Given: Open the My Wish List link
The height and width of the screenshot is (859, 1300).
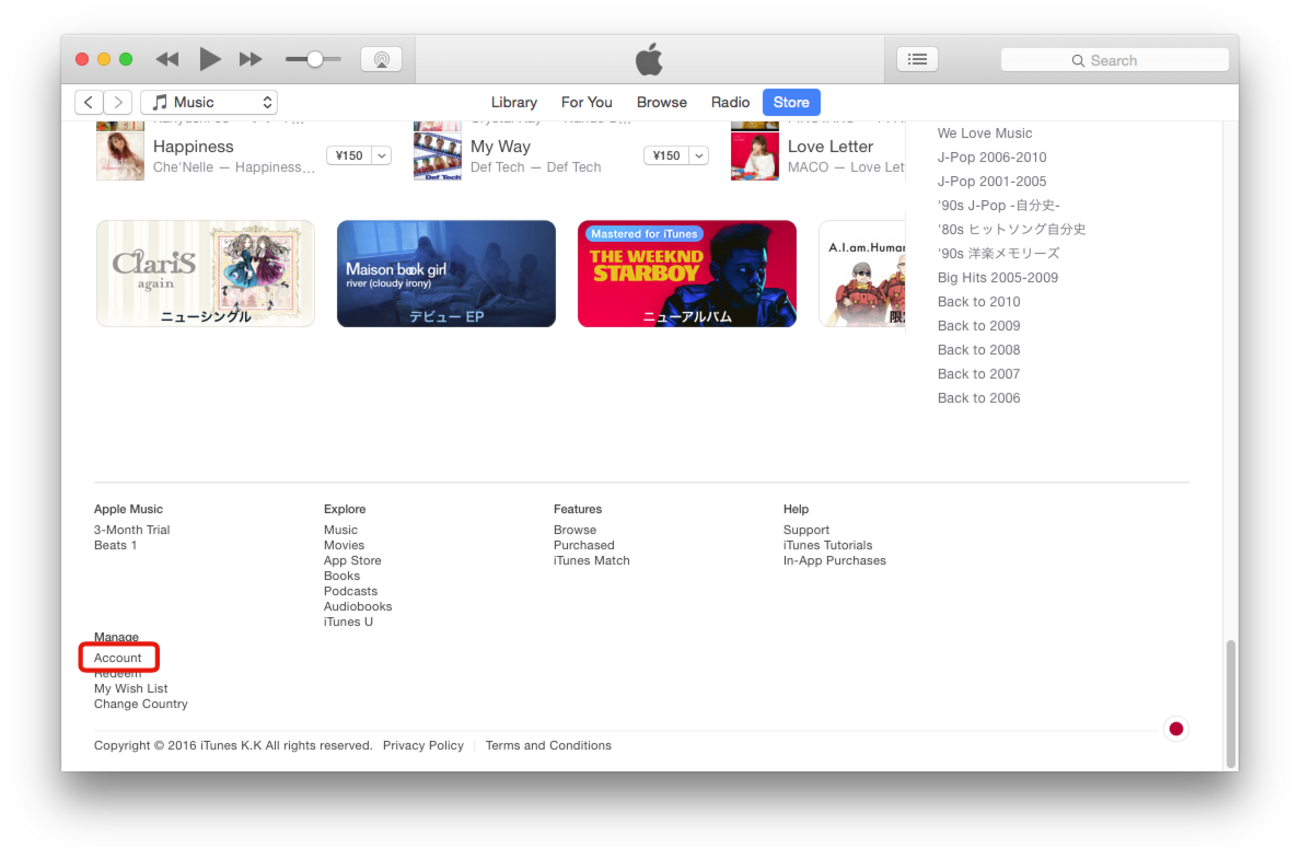Looking at the screenshot, I should coord(131,688).
